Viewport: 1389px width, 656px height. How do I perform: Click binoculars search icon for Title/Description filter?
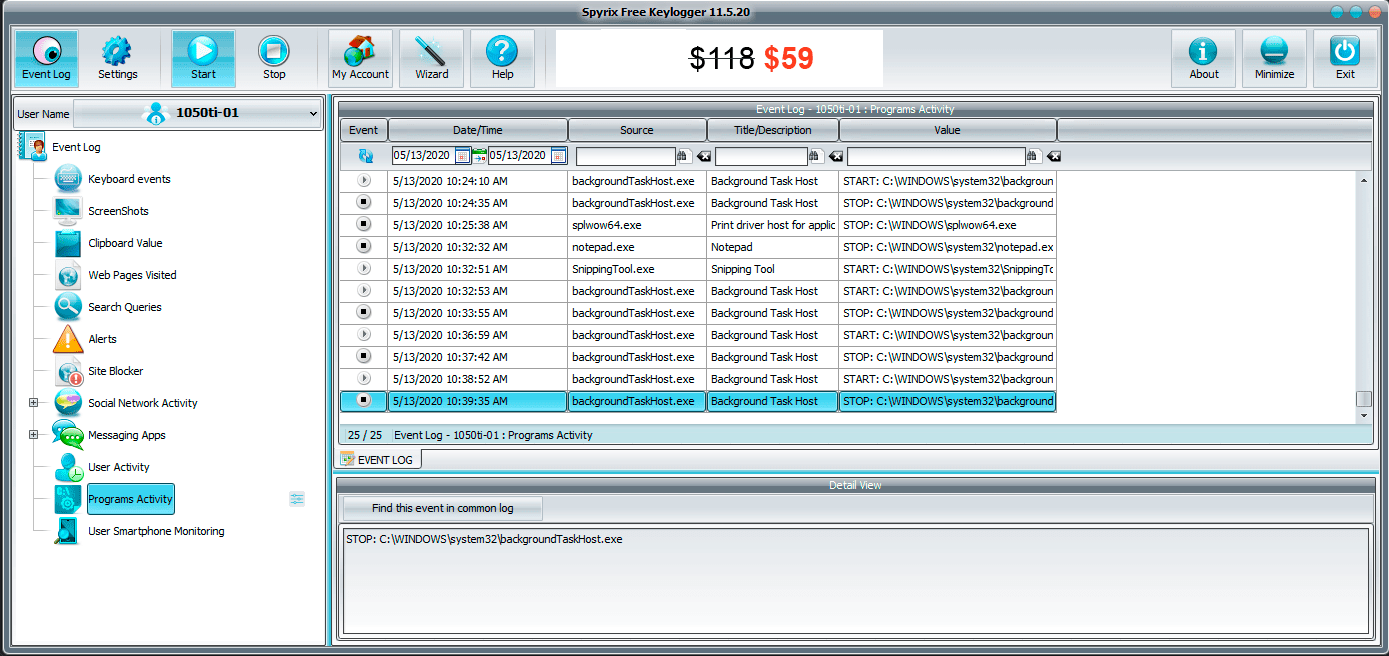816,156
